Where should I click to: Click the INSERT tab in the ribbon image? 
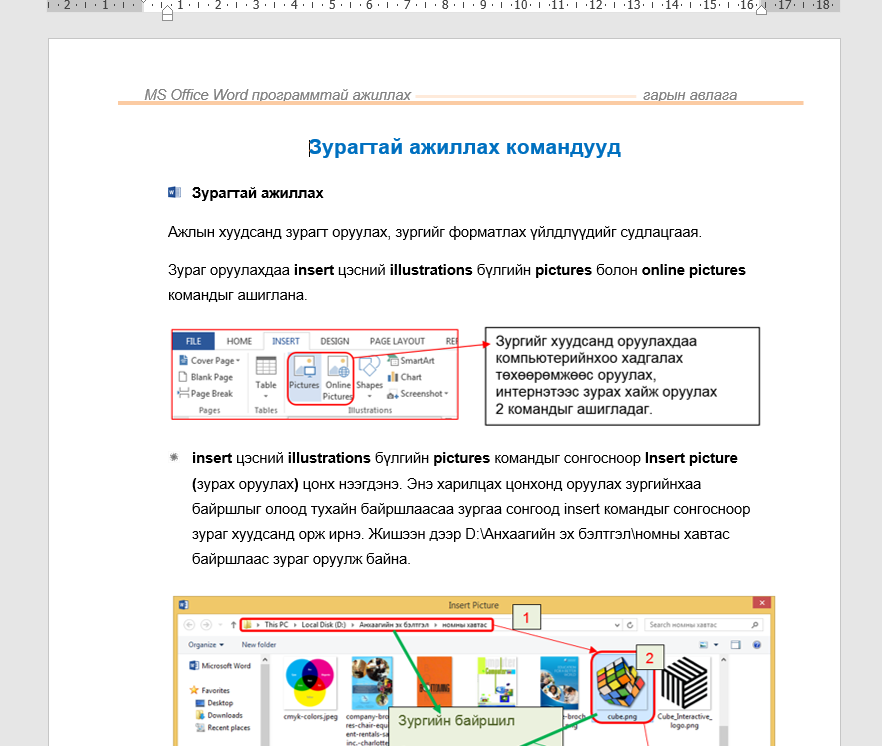(x=286, y=341)
